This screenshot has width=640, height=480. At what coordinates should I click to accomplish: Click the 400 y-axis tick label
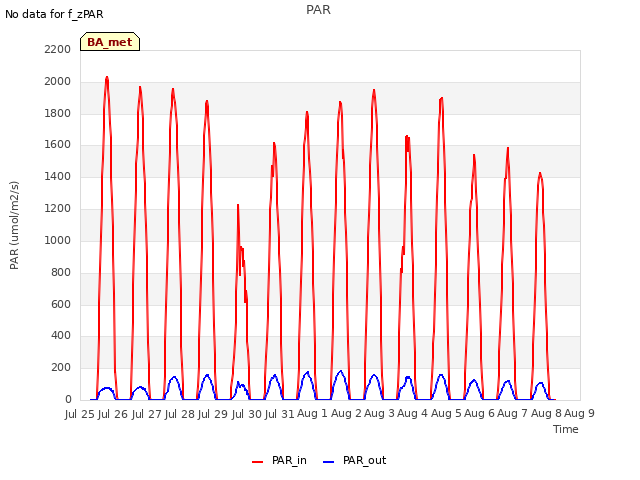point(61,336)
